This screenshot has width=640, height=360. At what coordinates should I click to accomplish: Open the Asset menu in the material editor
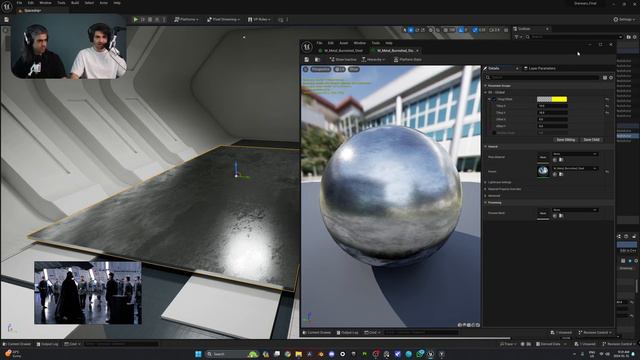pos(344,43)
